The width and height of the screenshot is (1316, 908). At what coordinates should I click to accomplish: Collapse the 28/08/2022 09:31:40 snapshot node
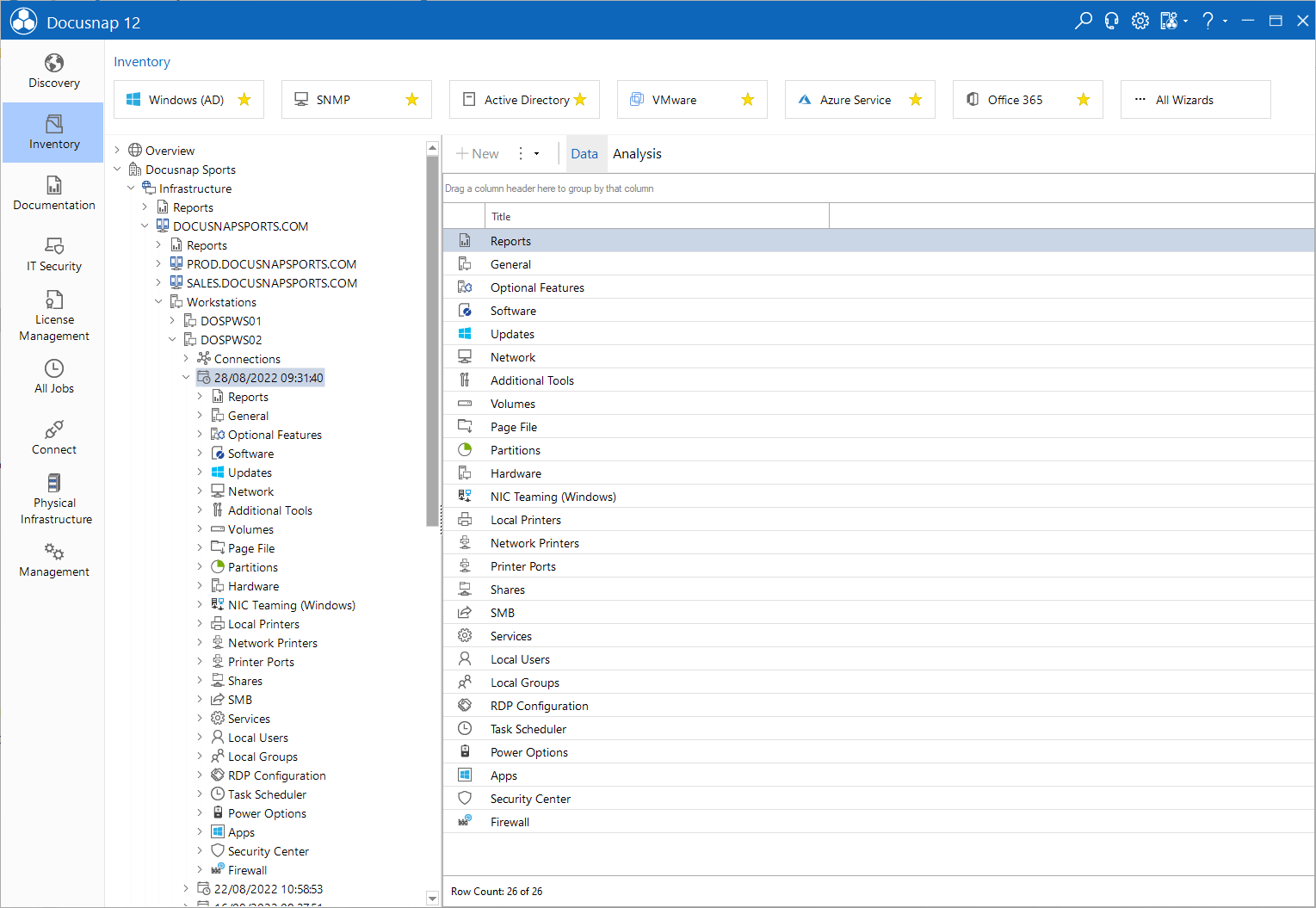pos(187,378)
